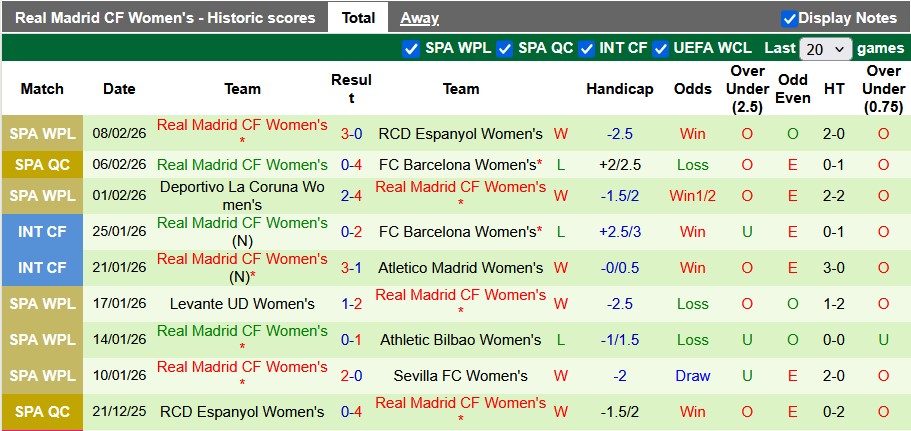Switch to the Total tab
The image size is (911, 431).
(358, 17)
